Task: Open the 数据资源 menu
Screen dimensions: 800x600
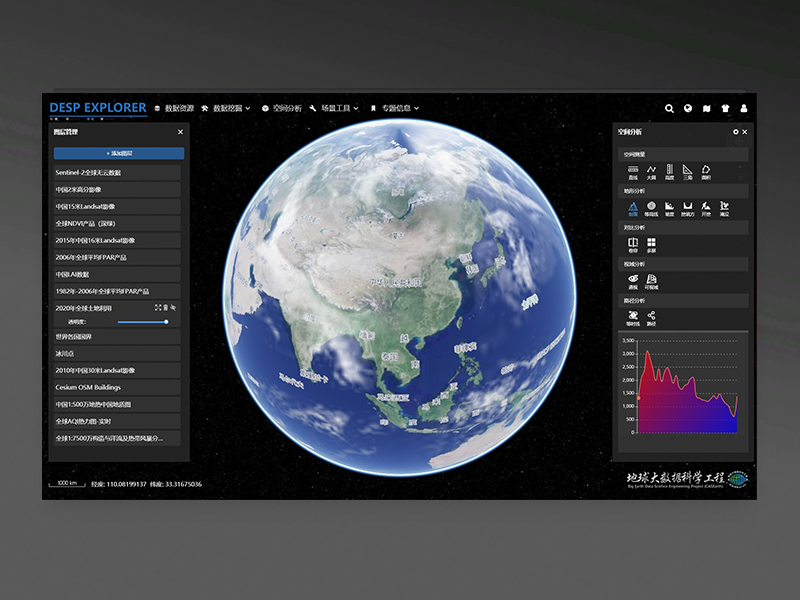Action: (174, 108)
